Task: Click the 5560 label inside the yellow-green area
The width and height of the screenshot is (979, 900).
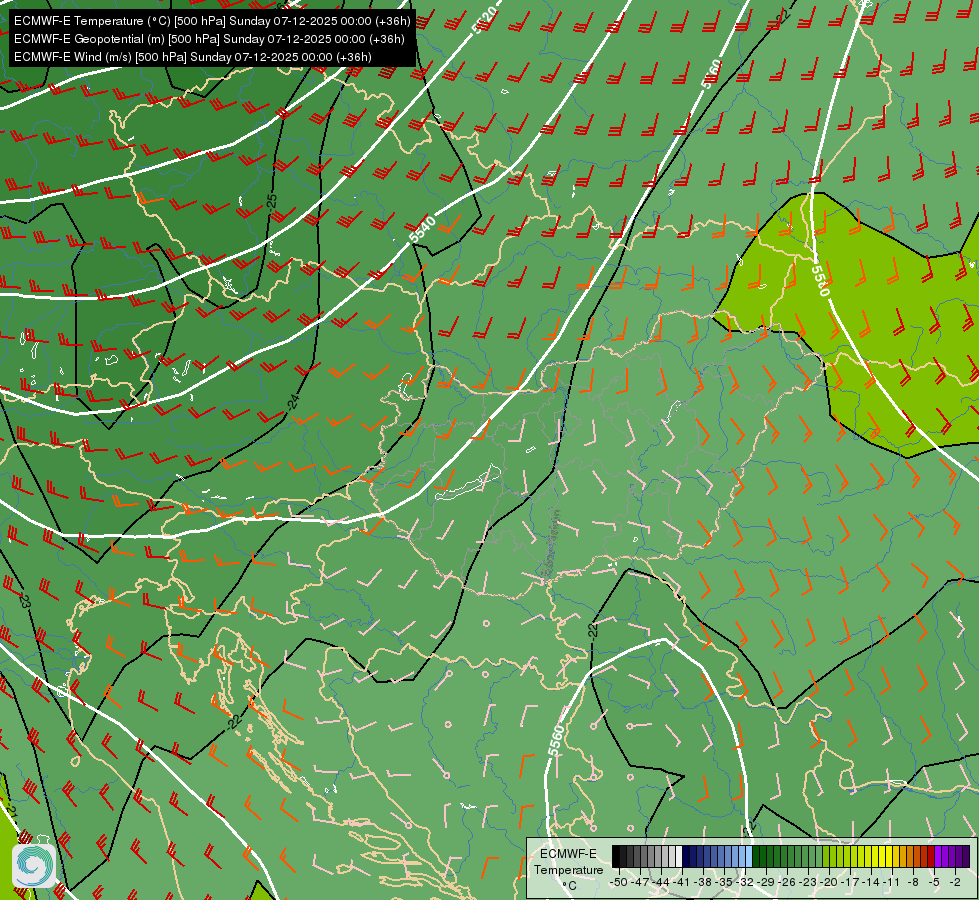Action: pyautogui.click(x=820, y=281)
